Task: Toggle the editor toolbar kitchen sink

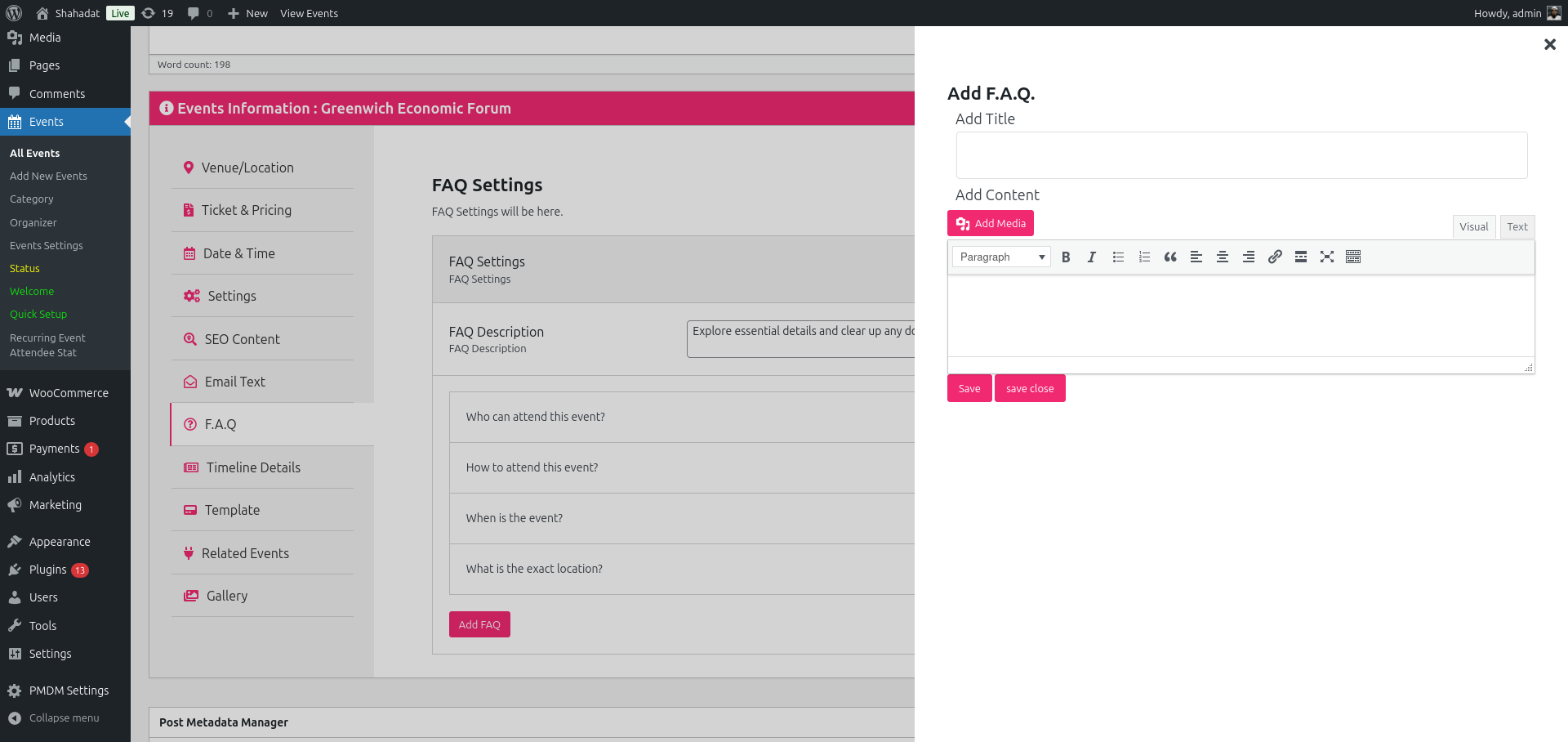Action: point(1353,257)
